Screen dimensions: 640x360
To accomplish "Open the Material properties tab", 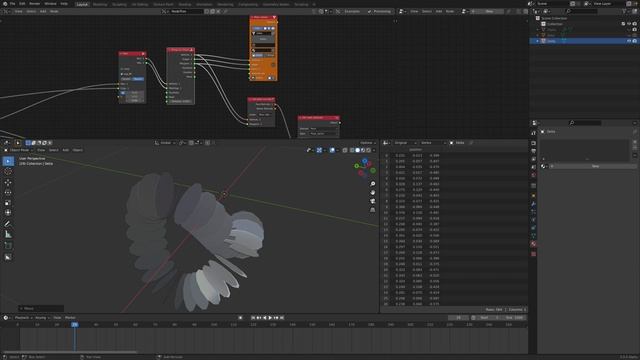I will [x=533, y=244].
